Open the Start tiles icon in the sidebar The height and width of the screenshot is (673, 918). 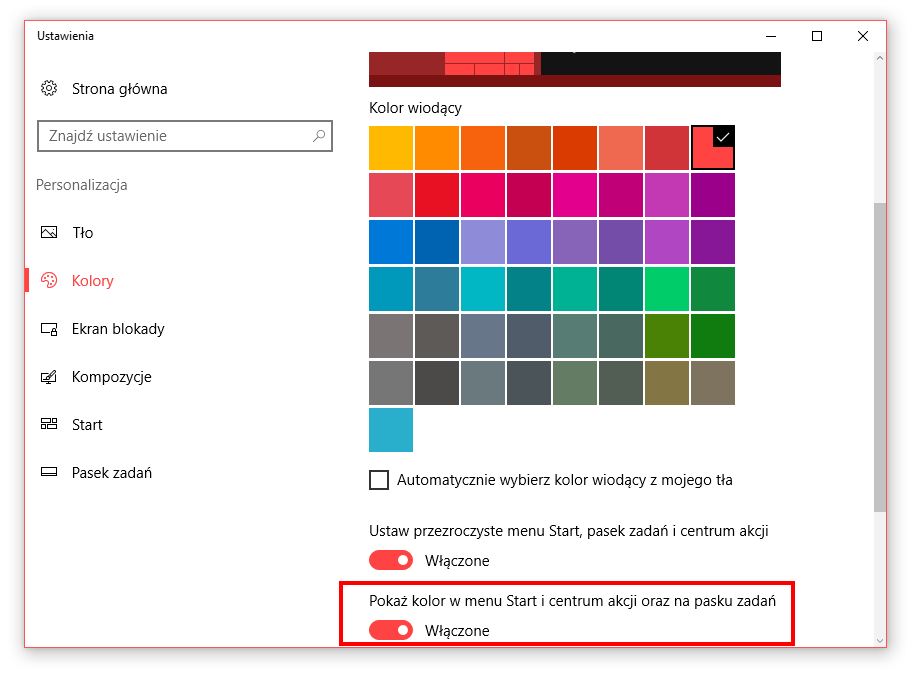click(x=49, y=424)
